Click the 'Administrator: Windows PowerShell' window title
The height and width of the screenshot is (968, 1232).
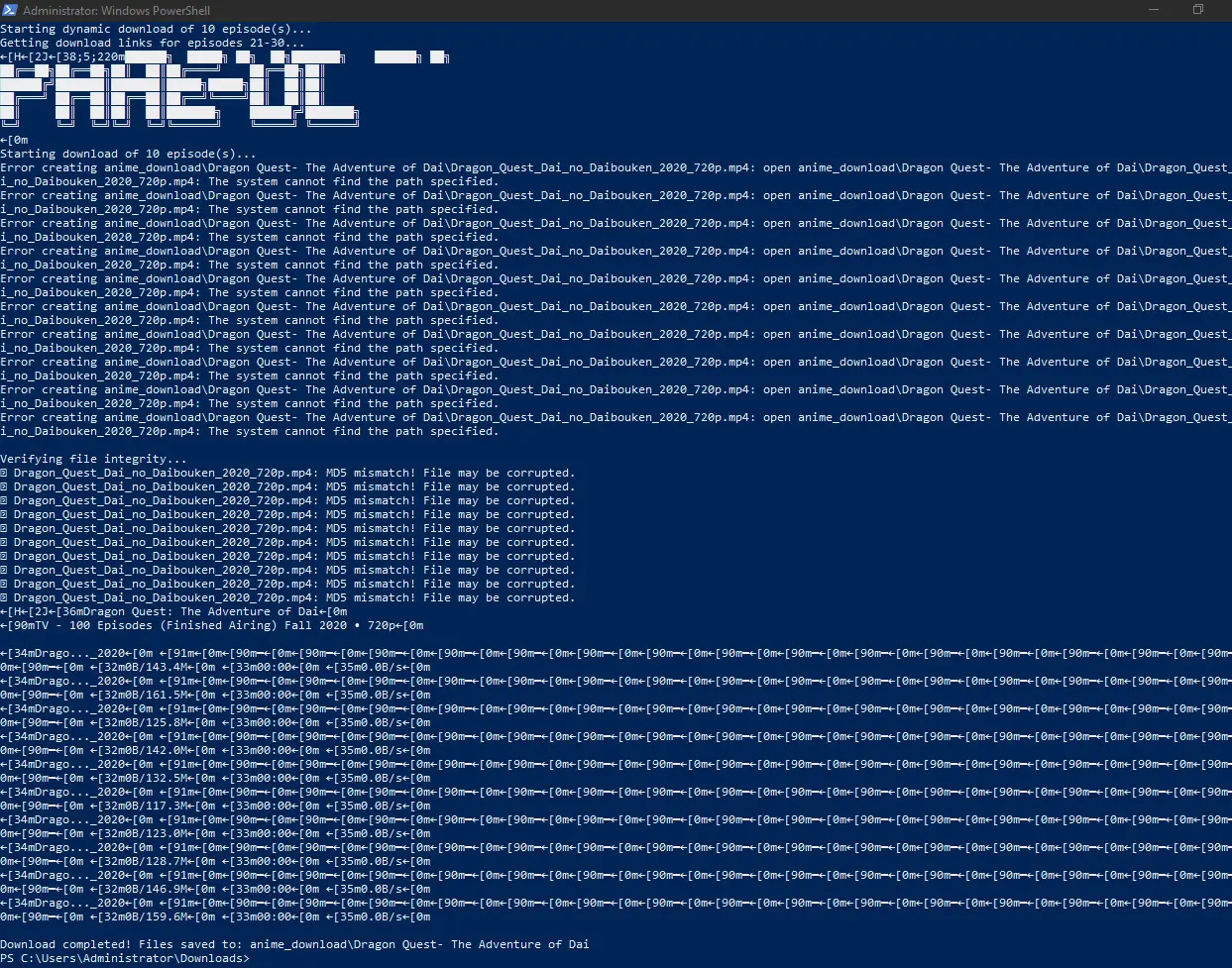click(117, 10)
